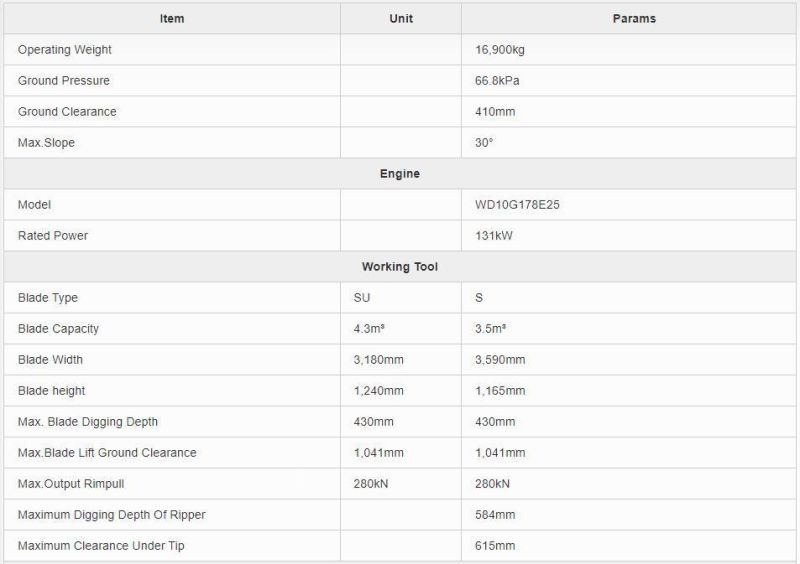Select the Operating Weight row label

point(65,50)
